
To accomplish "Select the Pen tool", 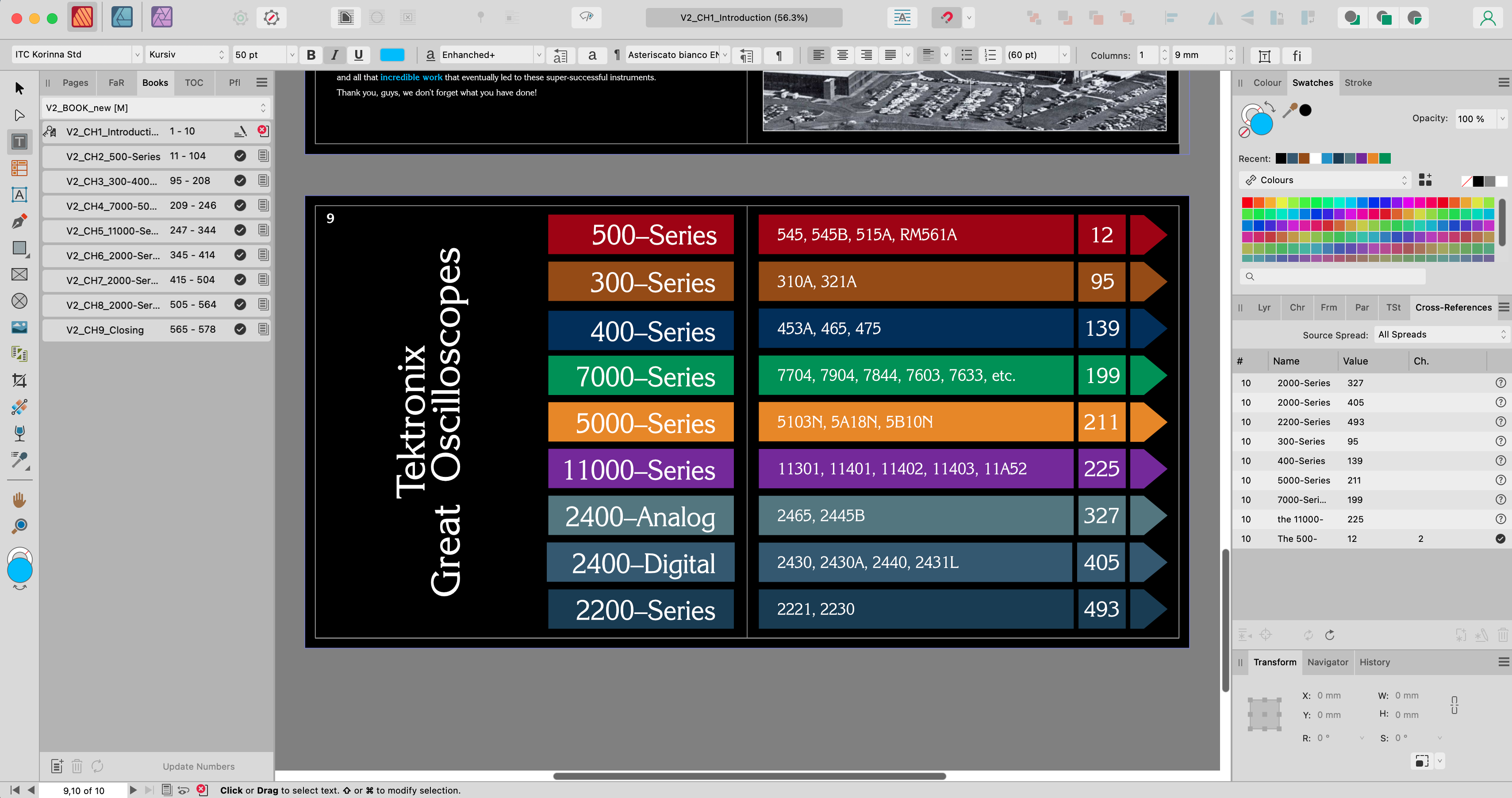I will coord(19,221).
